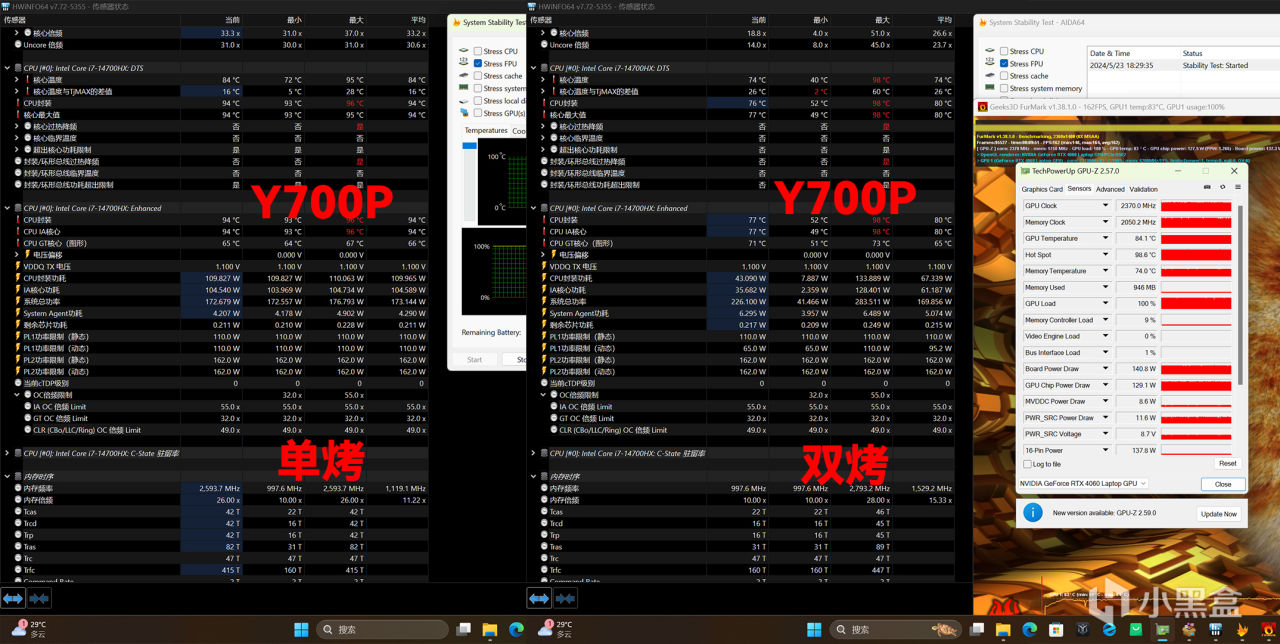Click FurMark icon in Geeks3D title bar
Viewport: 1280px width, 644px height.
point(983,105)
